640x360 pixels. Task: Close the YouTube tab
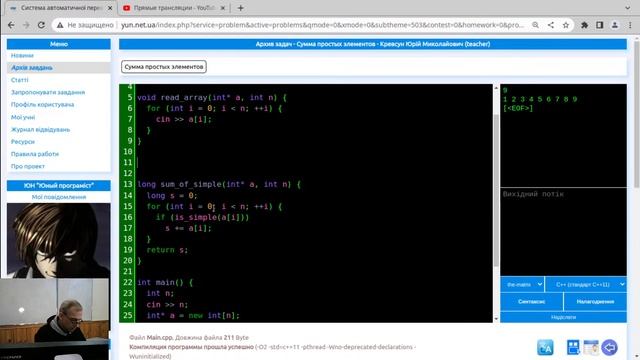223,8
